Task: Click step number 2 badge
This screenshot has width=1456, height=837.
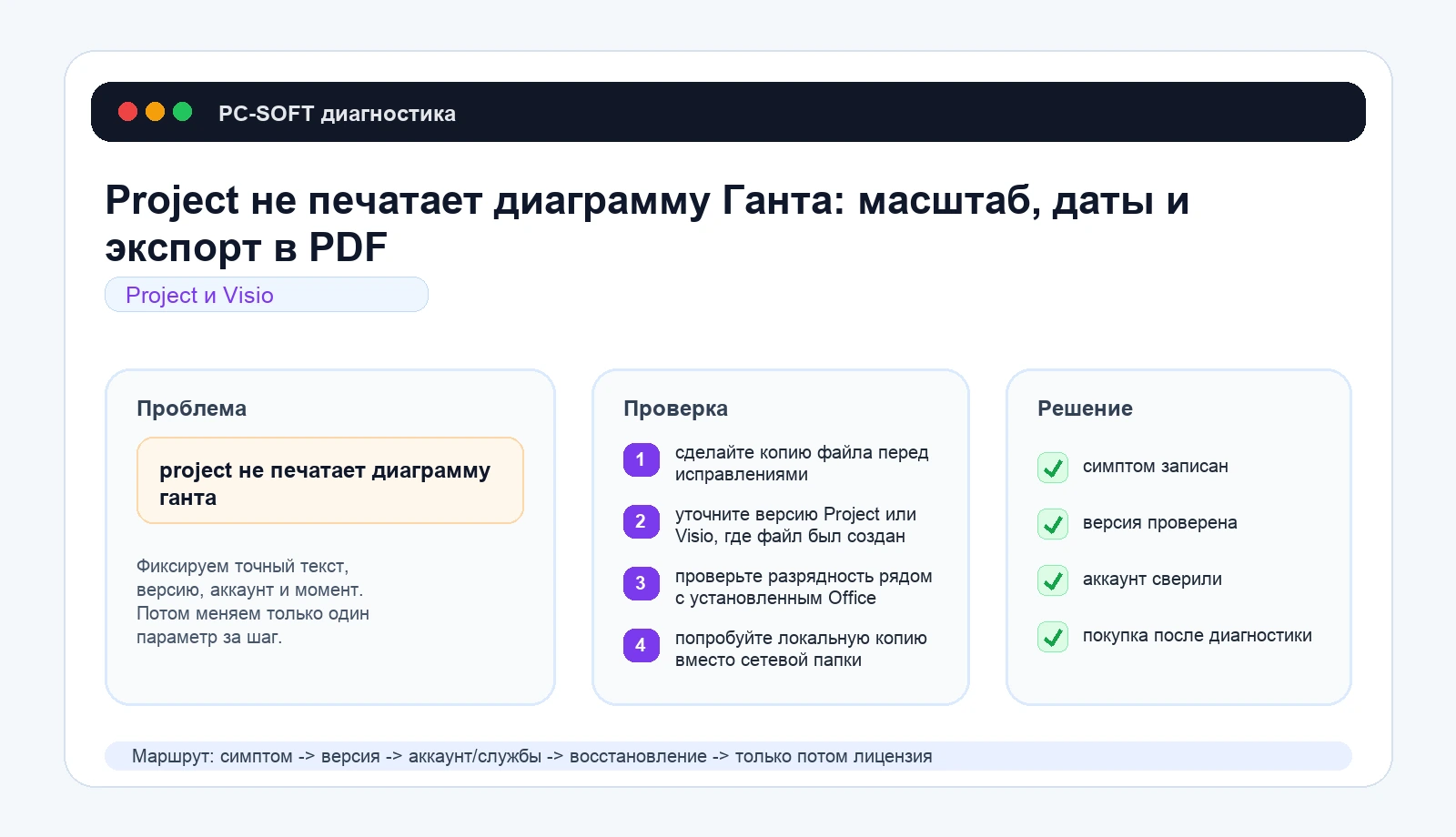Action: pos(641,521)
